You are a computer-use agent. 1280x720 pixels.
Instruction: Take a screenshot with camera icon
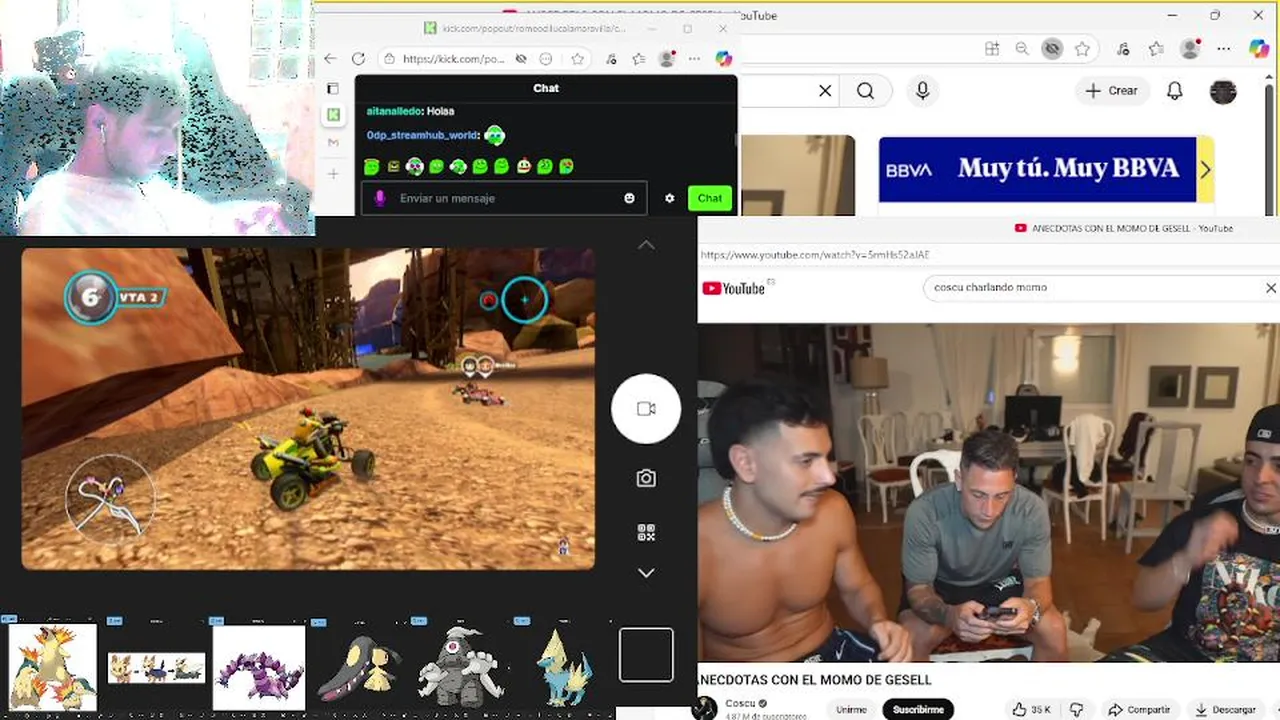point(646,478)
